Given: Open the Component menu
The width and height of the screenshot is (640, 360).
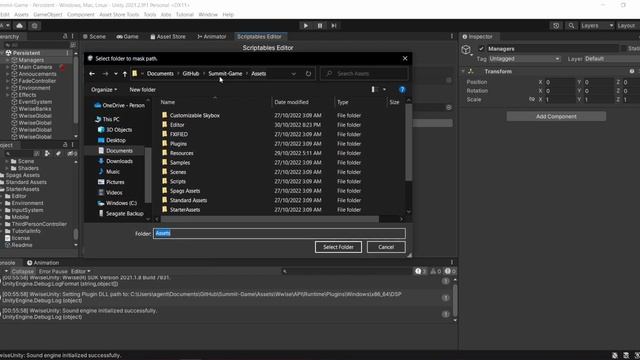Looking at the screenshot, I should click(80, 15).
